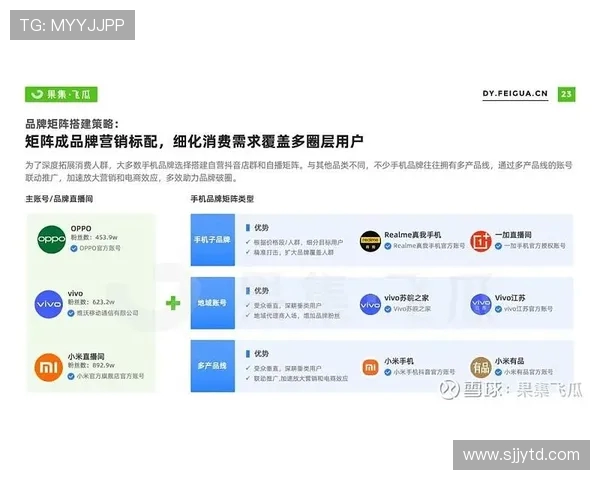Click the 优势 heading in the 手机子品牌 row
The image size is (600, 480).
(261, 228)
